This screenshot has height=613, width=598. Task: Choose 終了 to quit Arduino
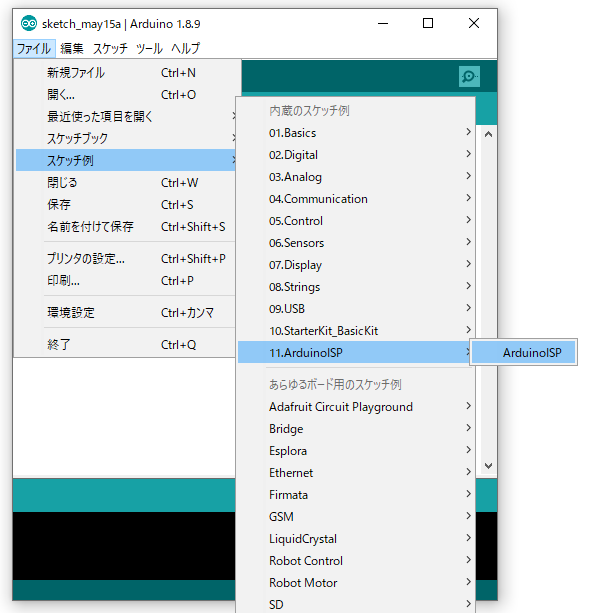click(x=125, y=344)
